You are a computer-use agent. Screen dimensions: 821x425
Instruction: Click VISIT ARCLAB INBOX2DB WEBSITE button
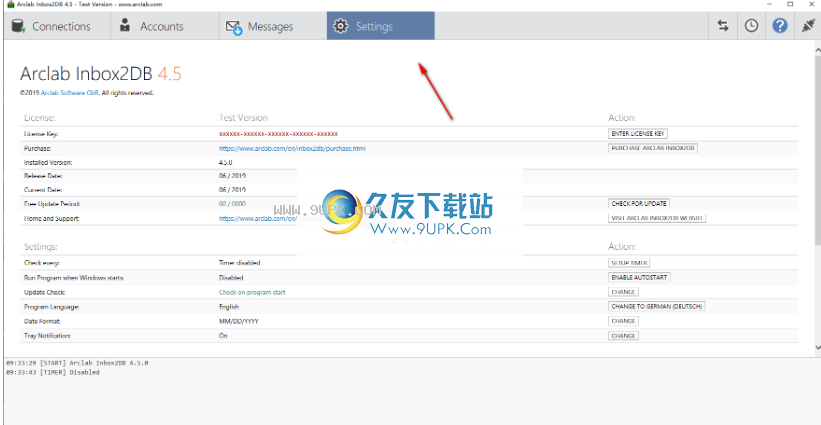coord(657,218)
